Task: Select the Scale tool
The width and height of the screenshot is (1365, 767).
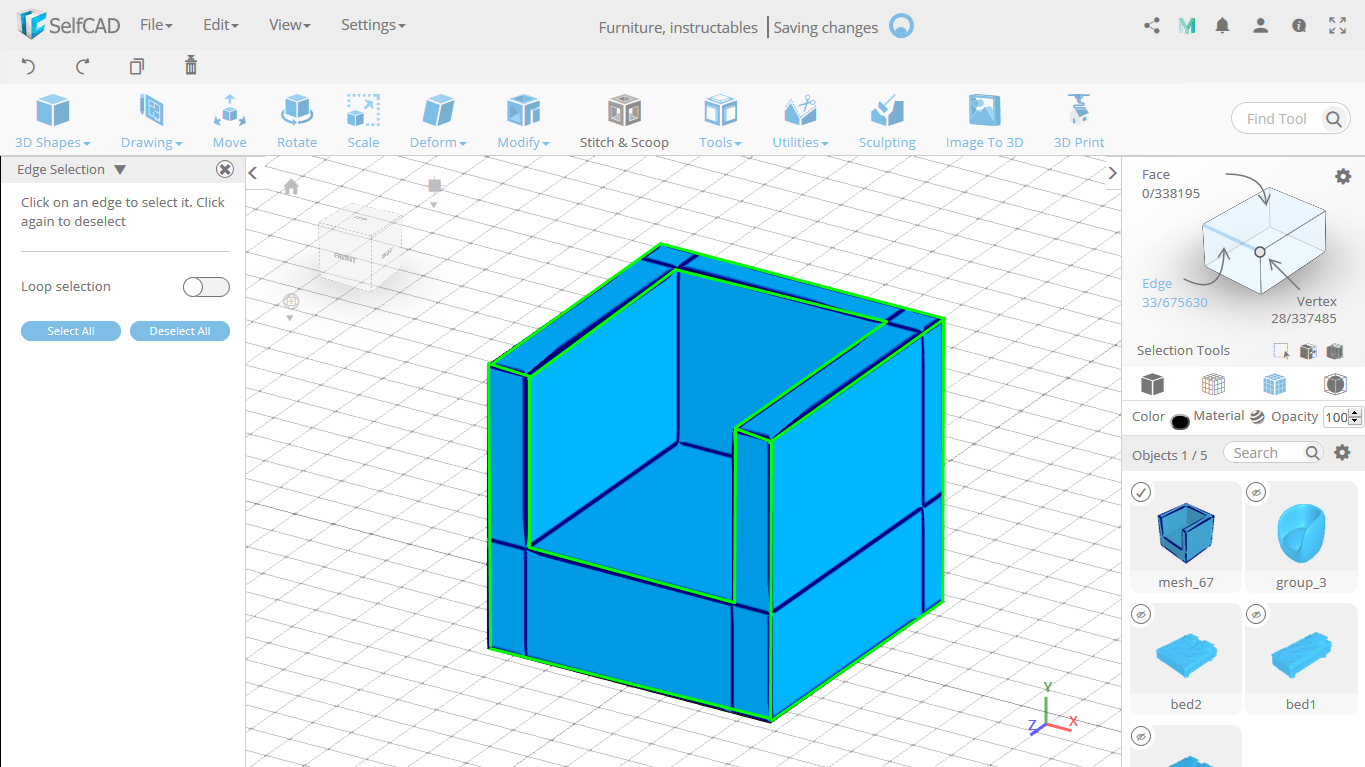Action: click(x=363, y=121)
